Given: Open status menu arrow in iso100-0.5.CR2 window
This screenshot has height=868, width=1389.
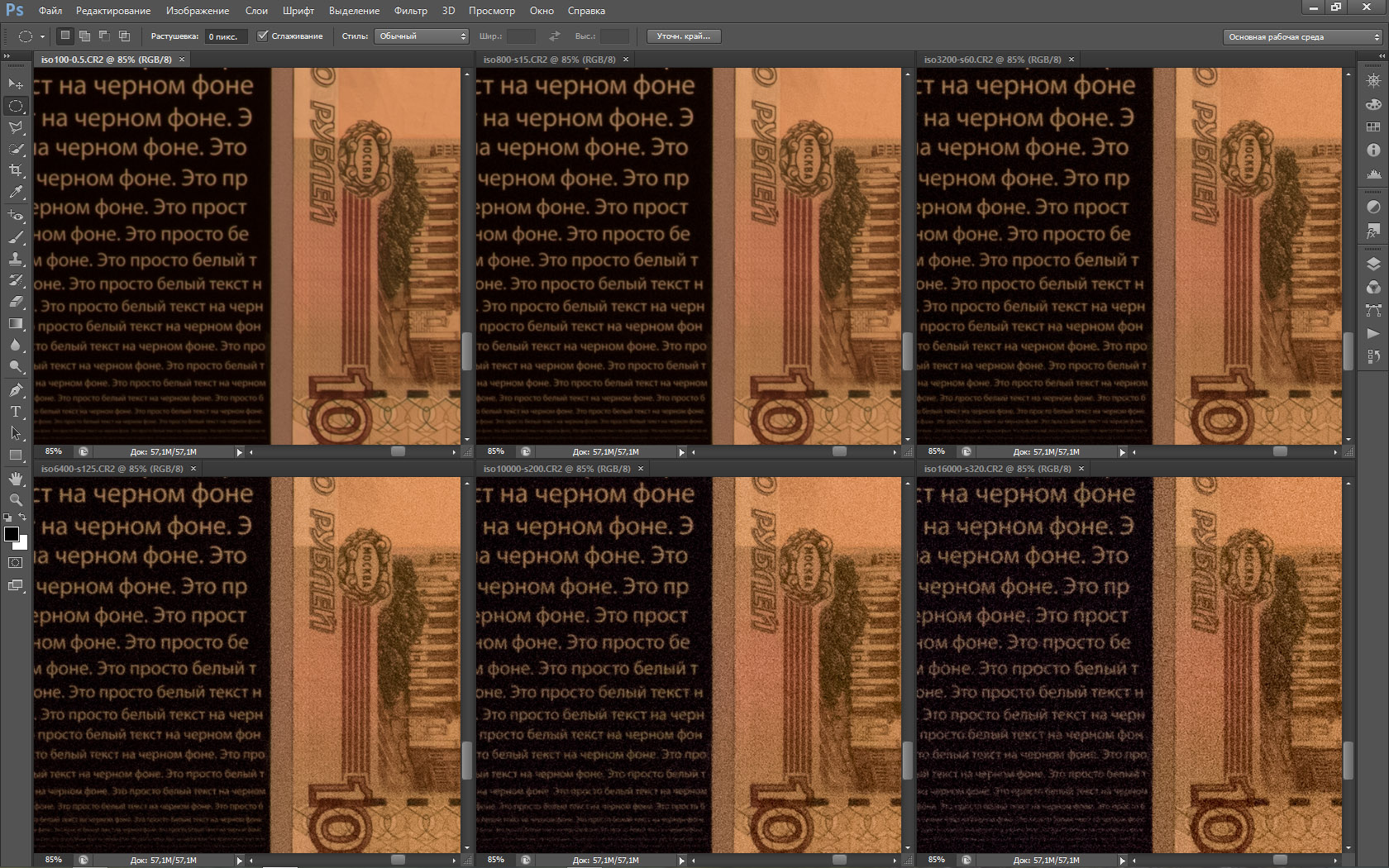Looking at the screenshot, I should click(240, 452).
